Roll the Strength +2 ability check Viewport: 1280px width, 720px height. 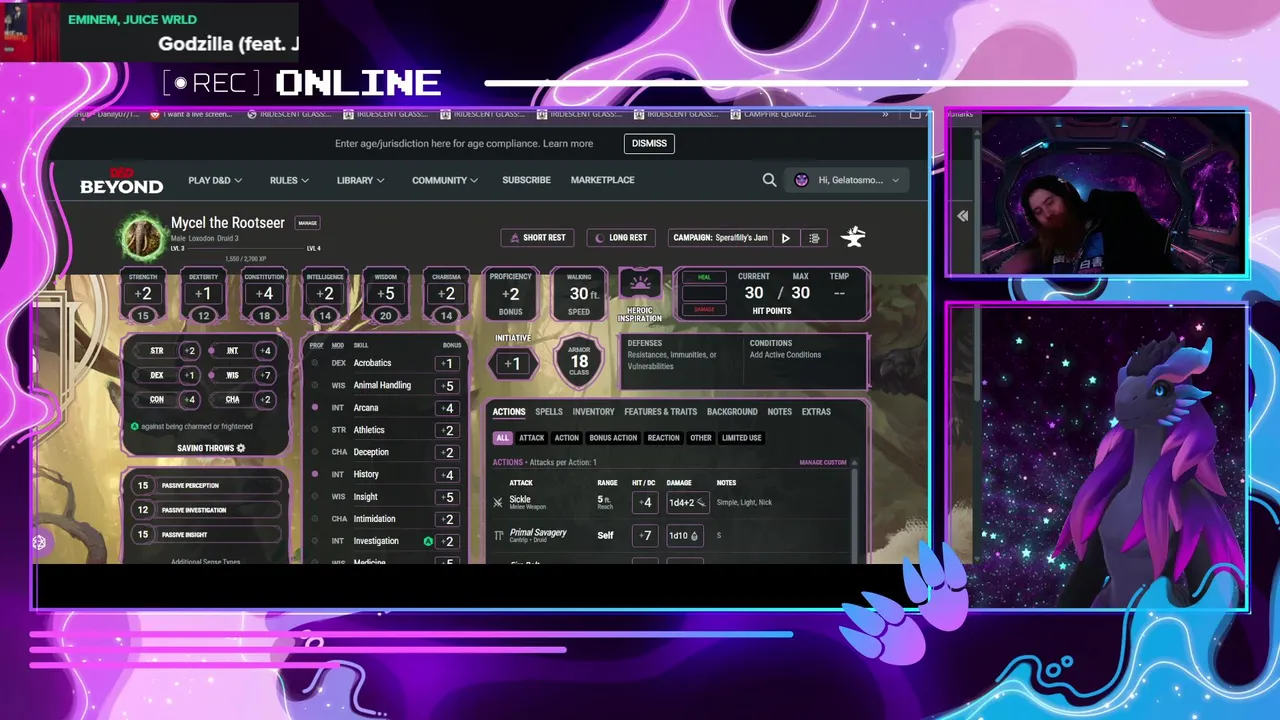(143, 294)
